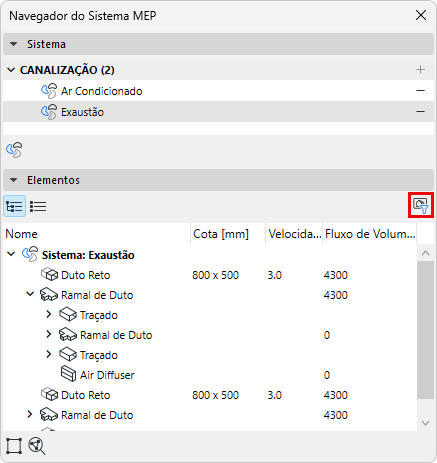The height and width of the screenshot is (463, 437).
Task: Select the Ar Condicionado system
Action: 218,91
